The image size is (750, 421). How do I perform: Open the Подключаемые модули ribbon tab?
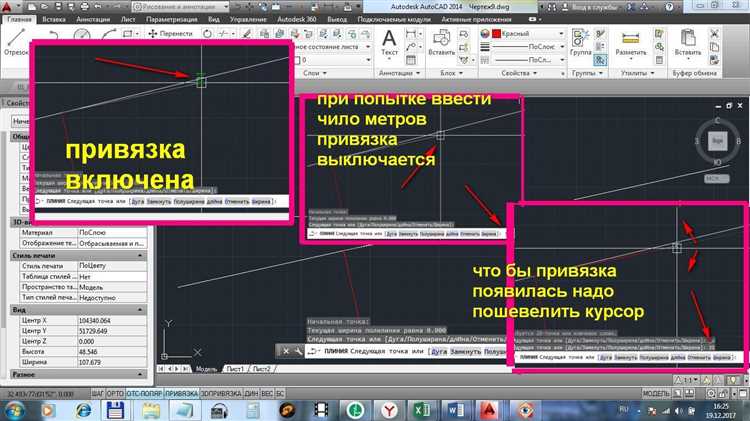click(x=394, y=19)
